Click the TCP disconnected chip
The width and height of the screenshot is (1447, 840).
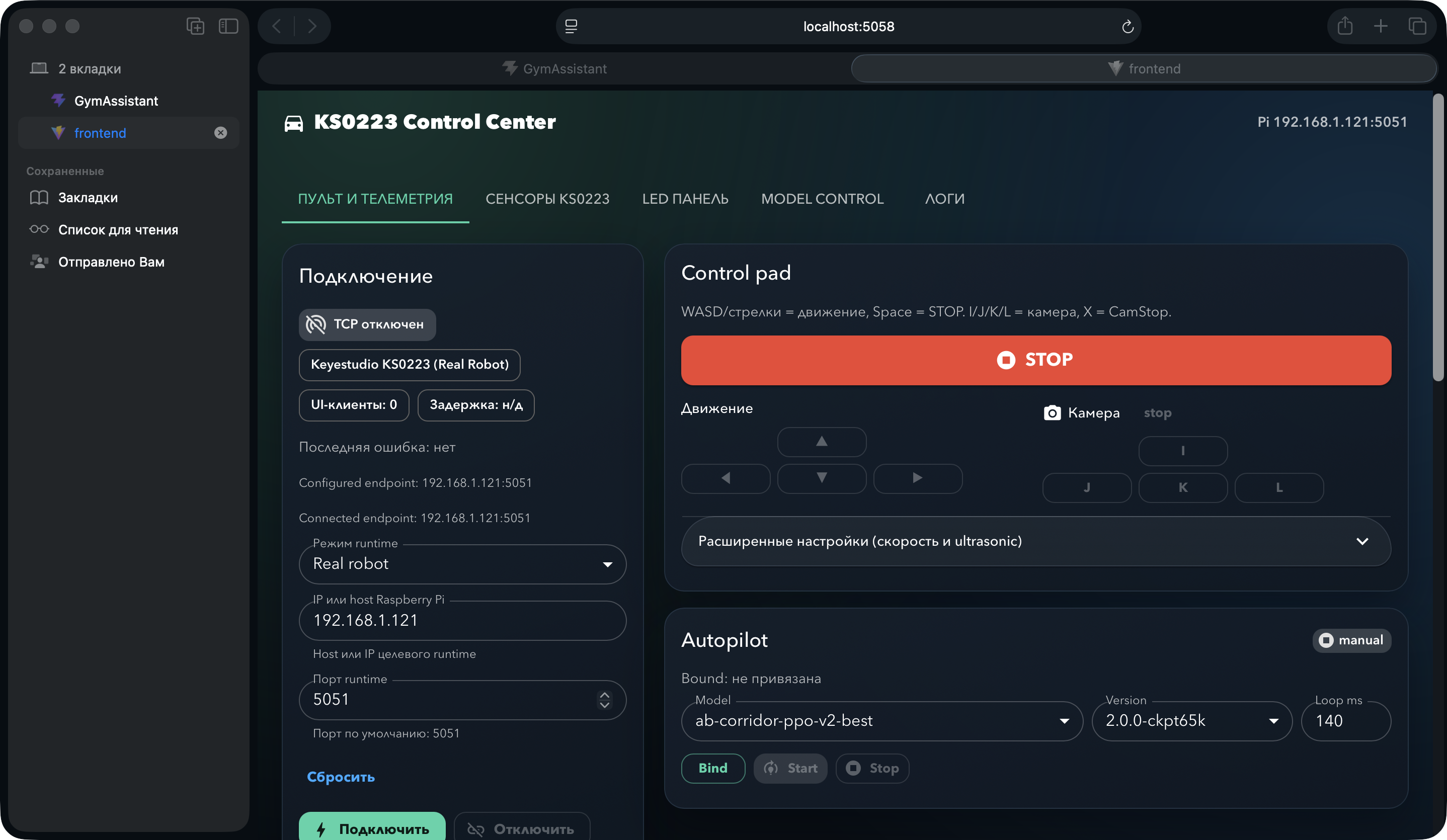point(367,324)
